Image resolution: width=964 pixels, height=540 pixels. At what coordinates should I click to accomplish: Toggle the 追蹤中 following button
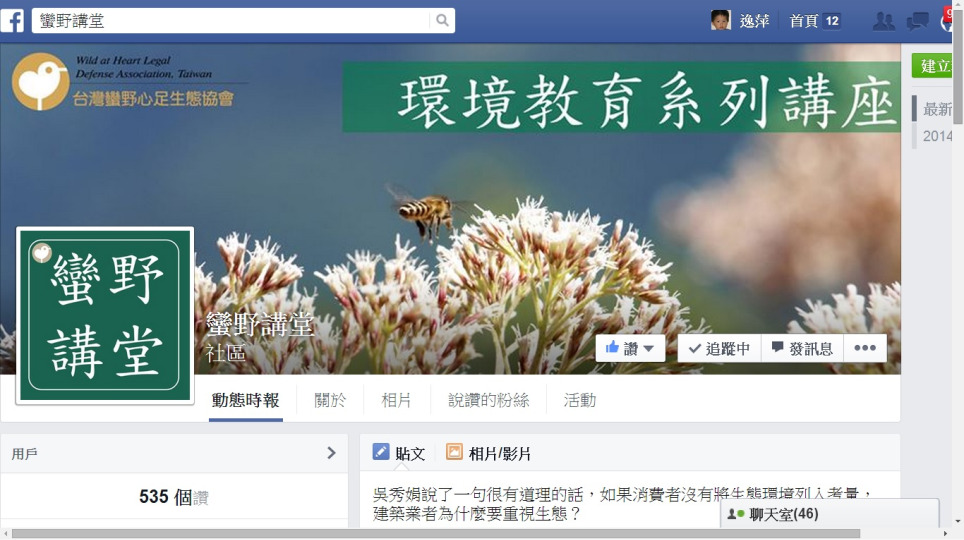[x=719, y=348]
